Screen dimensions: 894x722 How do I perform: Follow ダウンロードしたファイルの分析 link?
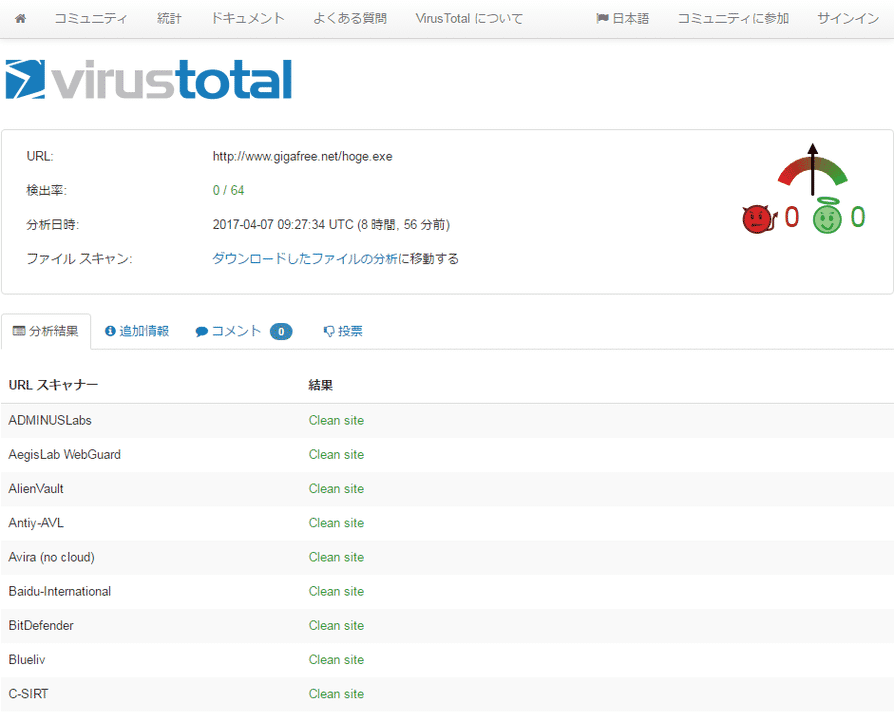pyautogui.click(x=305, y=259)
